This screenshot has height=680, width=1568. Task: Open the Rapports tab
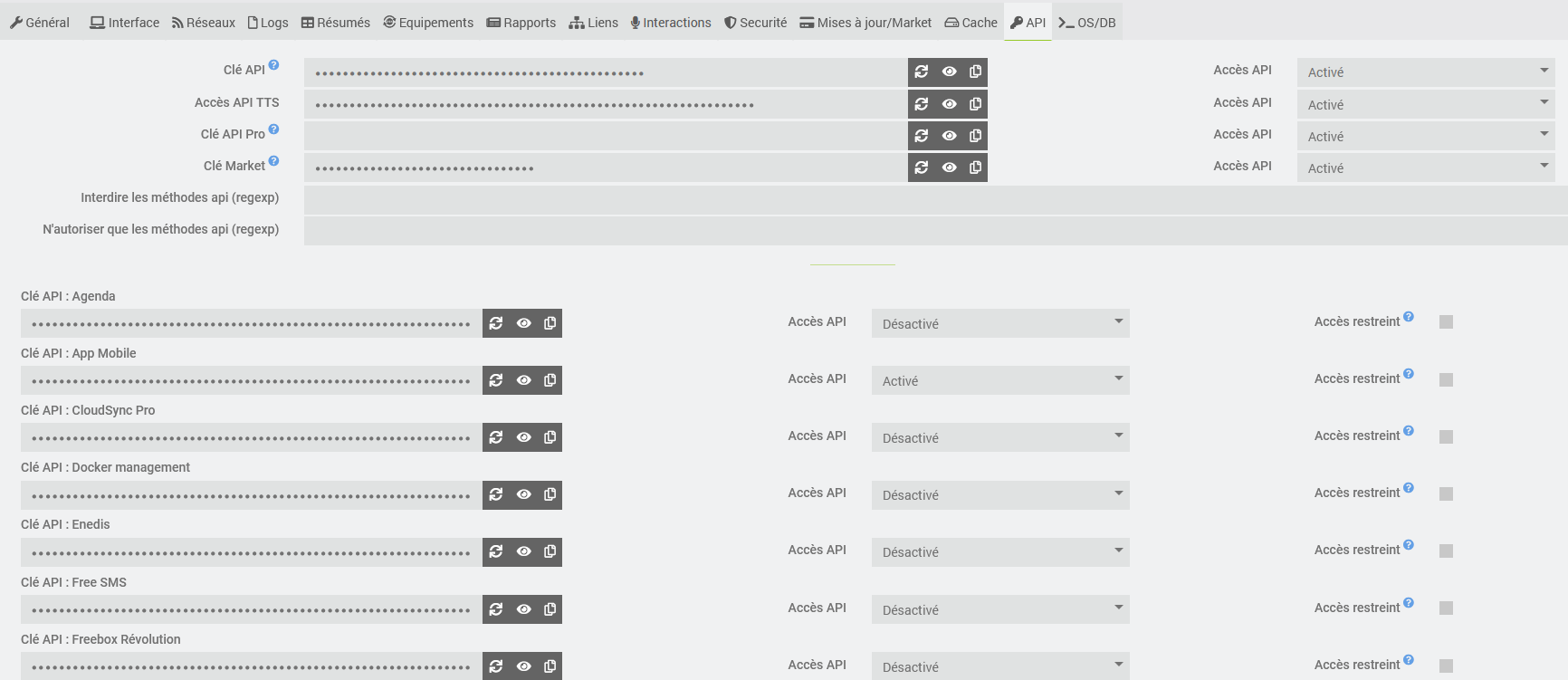pyautogui.click(x=521, y=23)
